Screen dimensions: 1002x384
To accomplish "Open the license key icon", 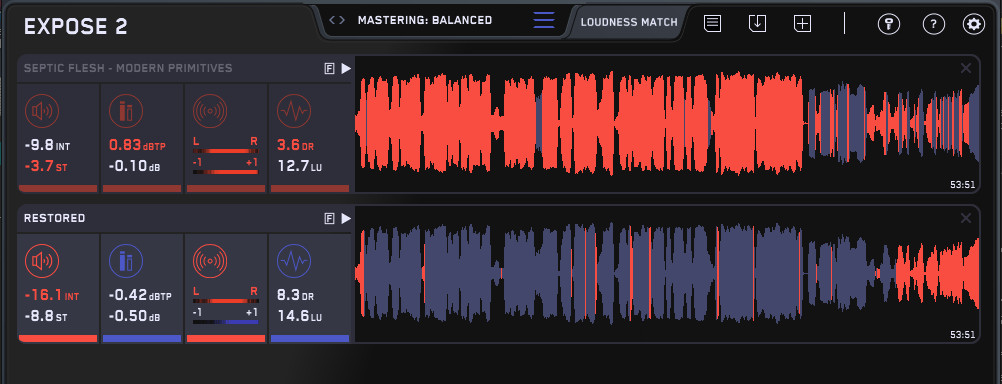I will [888, 24].
